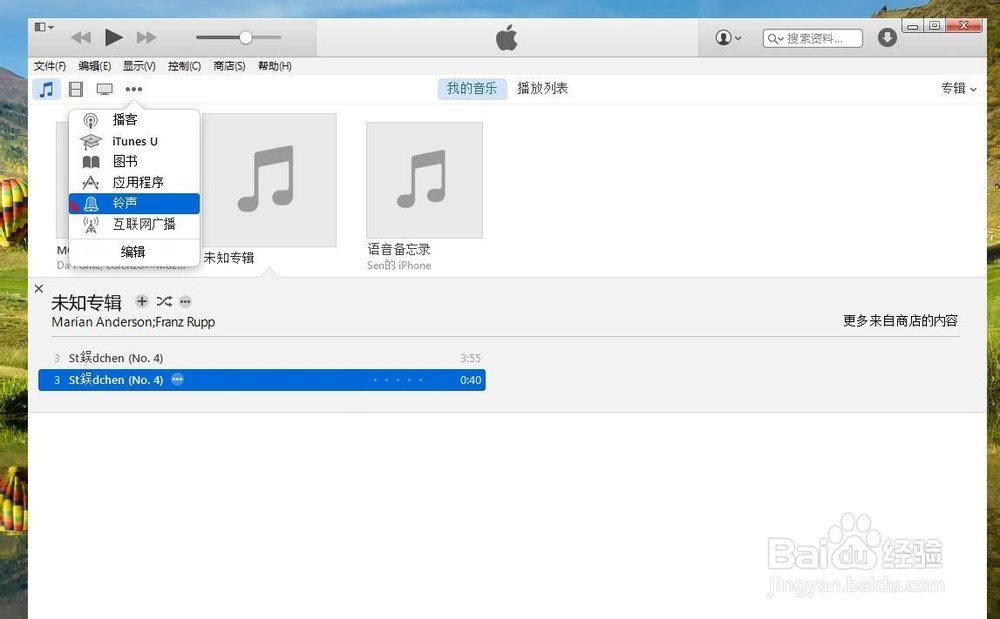Toggle shuffle next to the album title
Viewport: 1000px width, 619px height.
coord(163,301)
